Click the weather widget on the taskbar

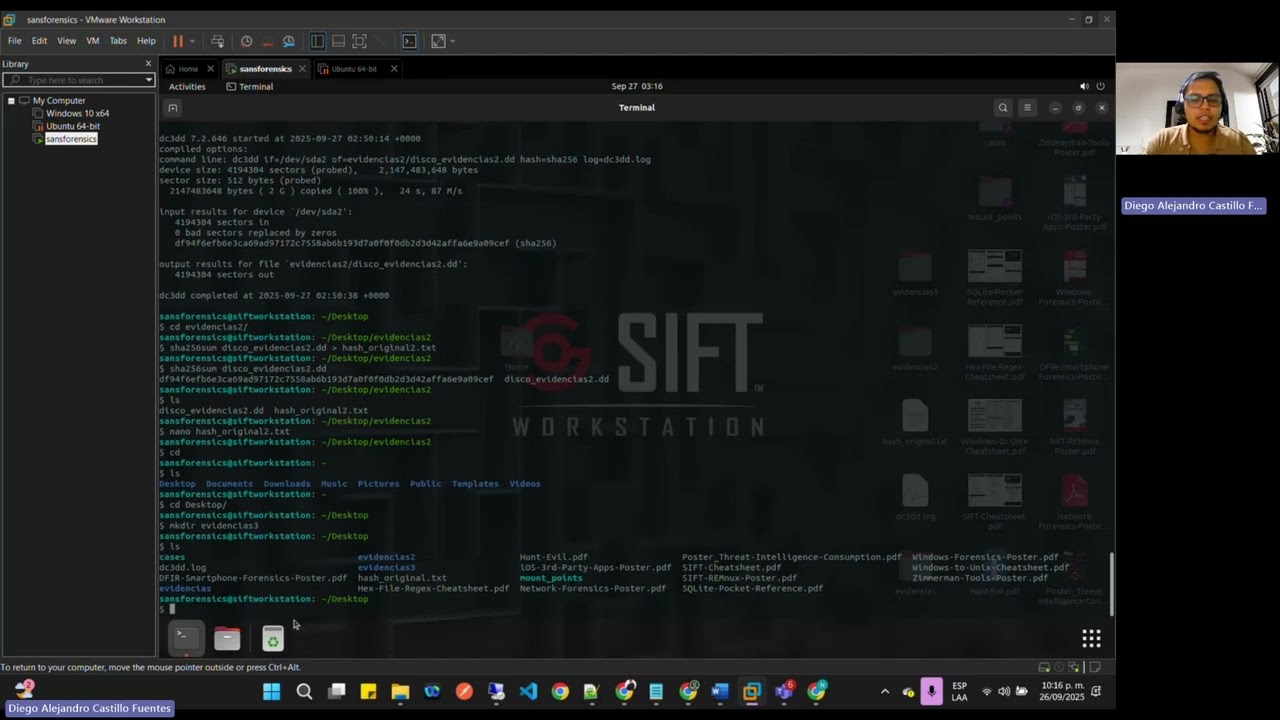pyautogui.click(x=24, y=690)
